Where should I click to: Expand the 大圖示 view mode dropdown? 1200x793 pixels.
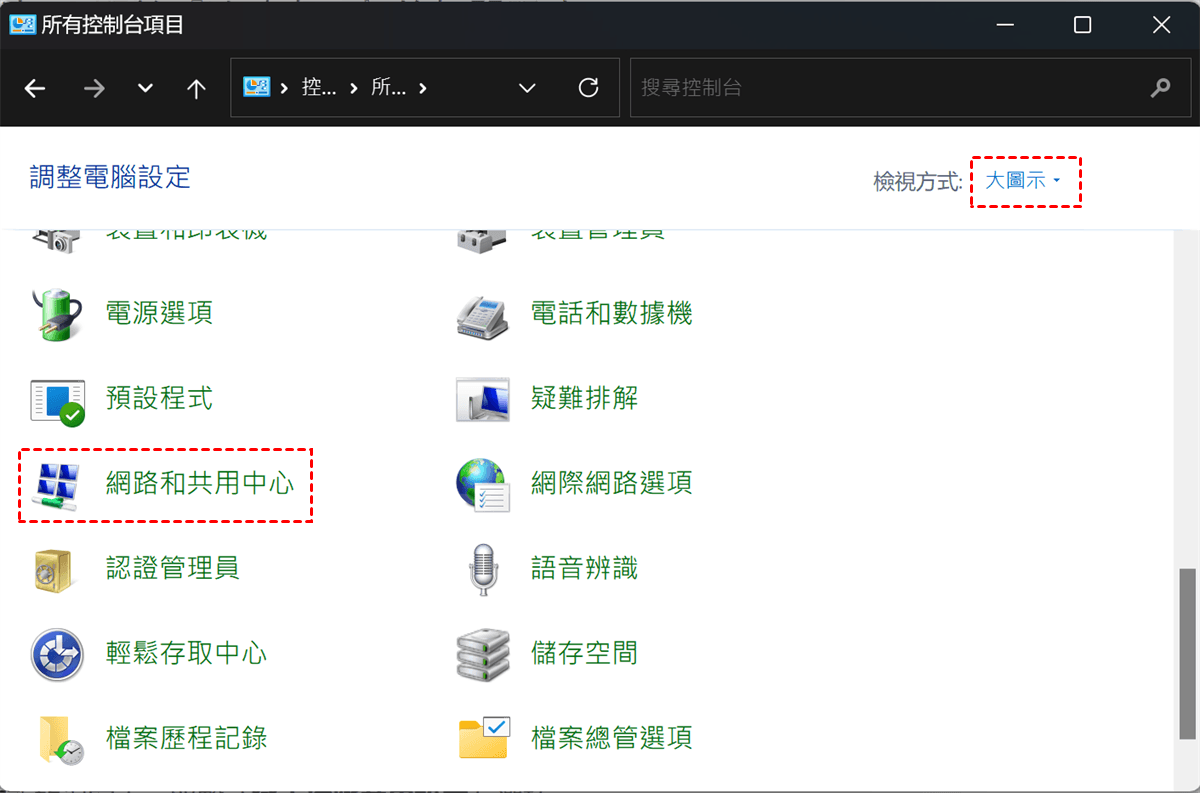[x=1024, y=181]
